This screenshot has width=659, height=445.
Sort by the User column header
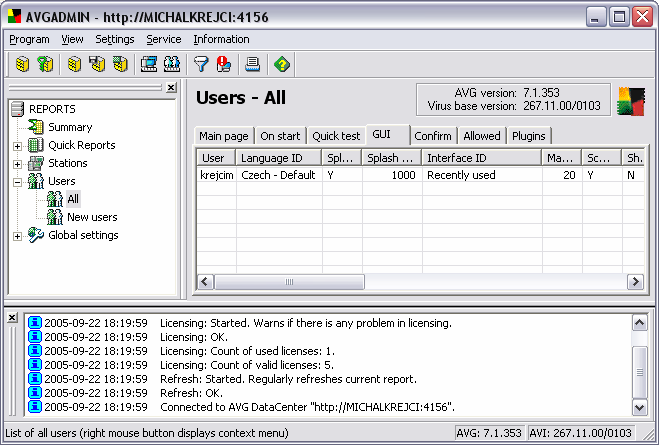(216, 158)
